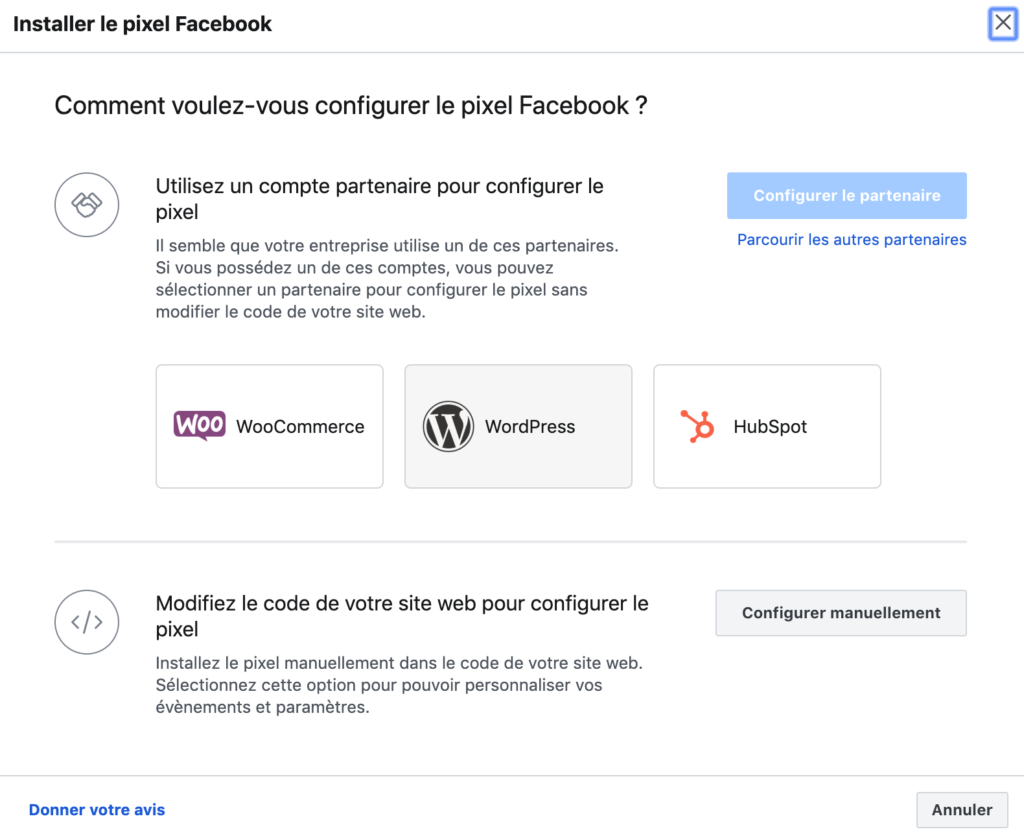Screen dimensions: 1024x836
Task: Open "Parcourir les autres partenaires"
Action: click(851, 239)
